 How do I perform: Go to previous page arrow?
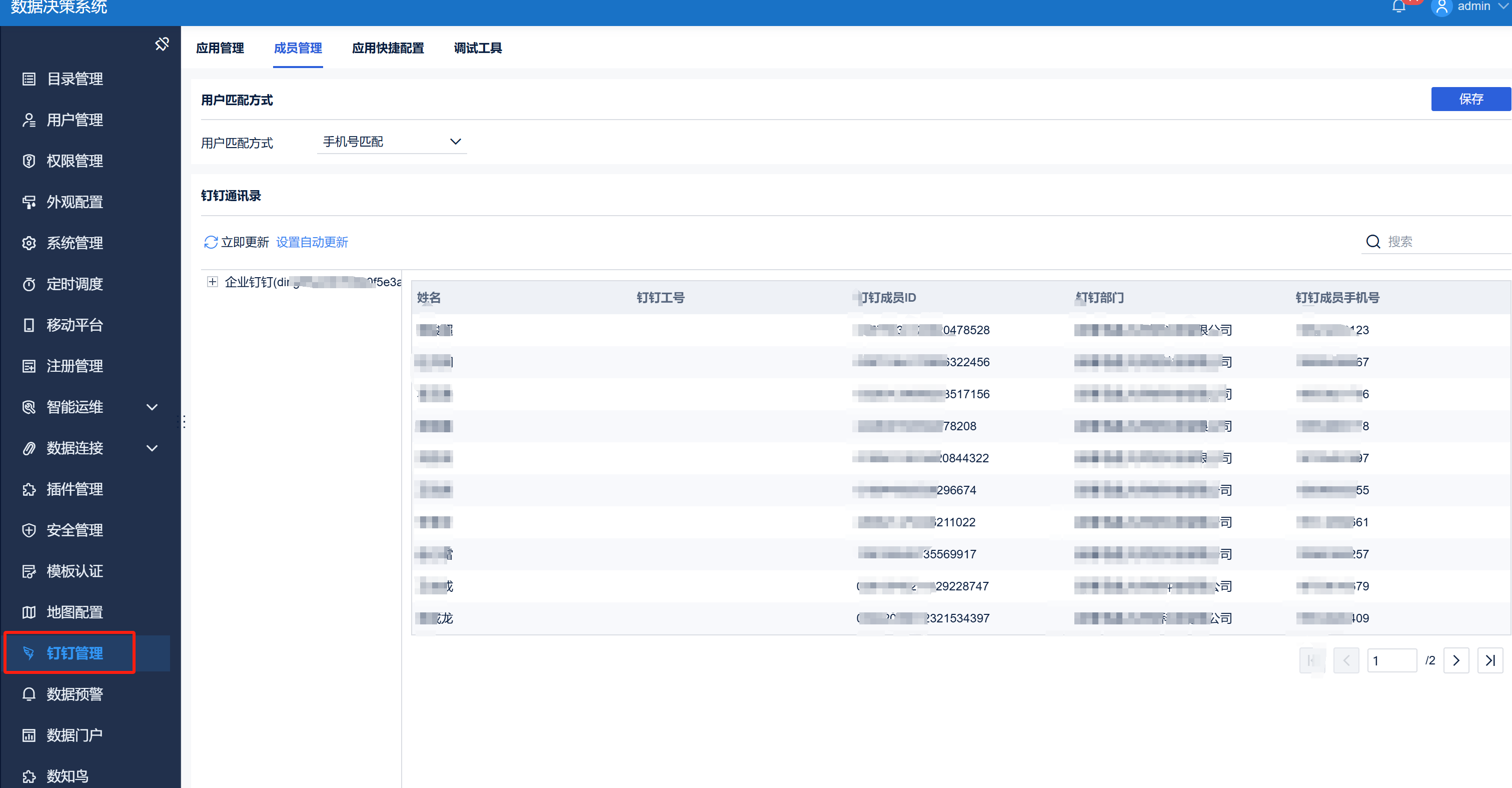[x=1346, y=660]
